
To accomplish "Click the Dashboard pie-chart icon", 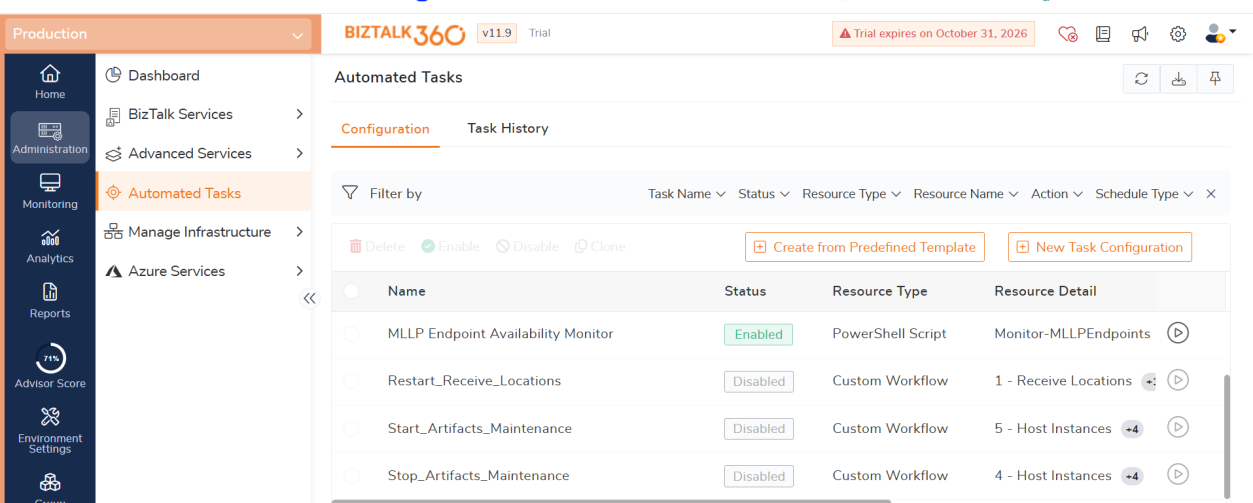I will coord(113,75).
